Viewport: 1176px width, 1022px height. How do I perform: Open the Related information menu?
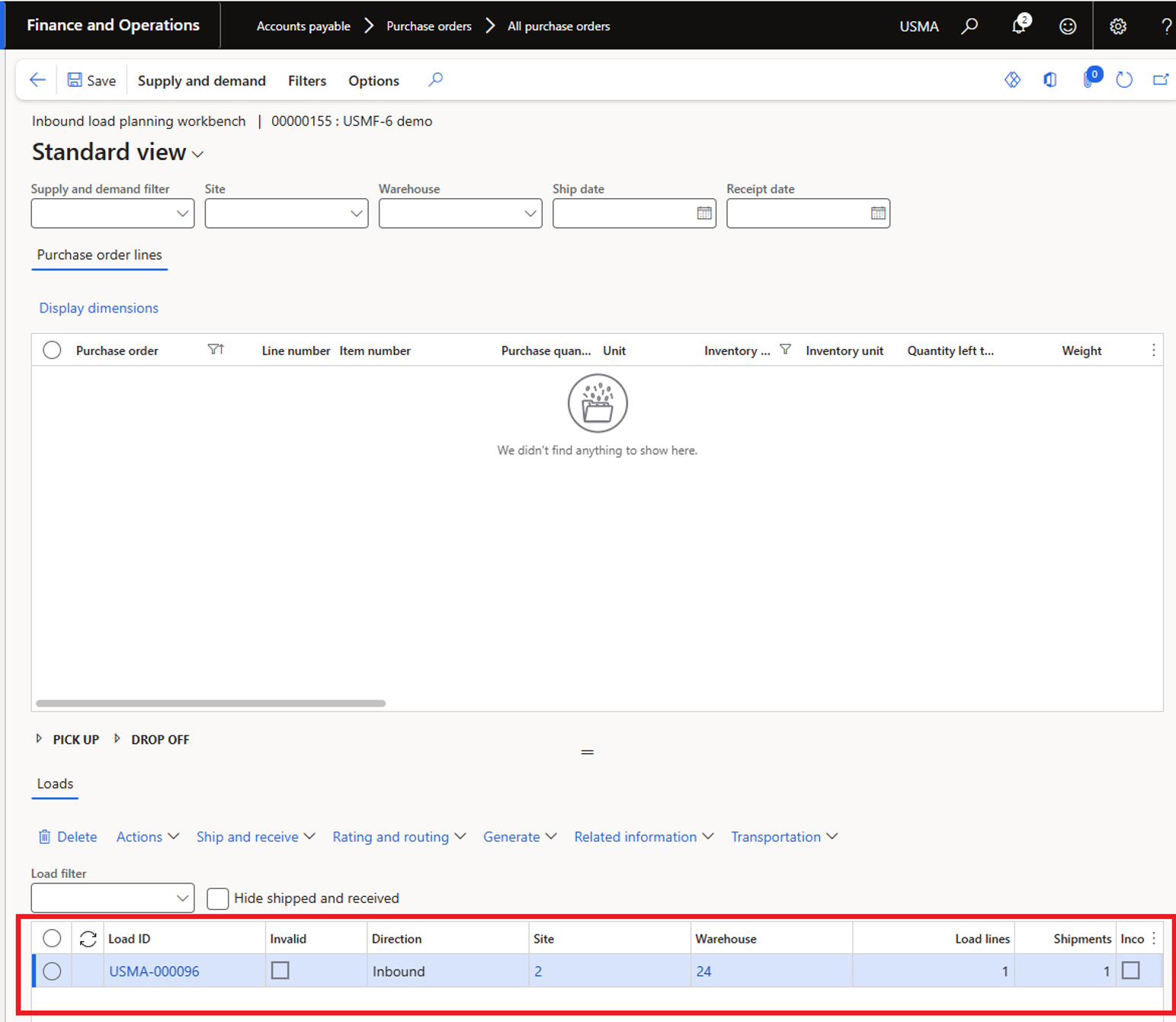pos(643,837)
